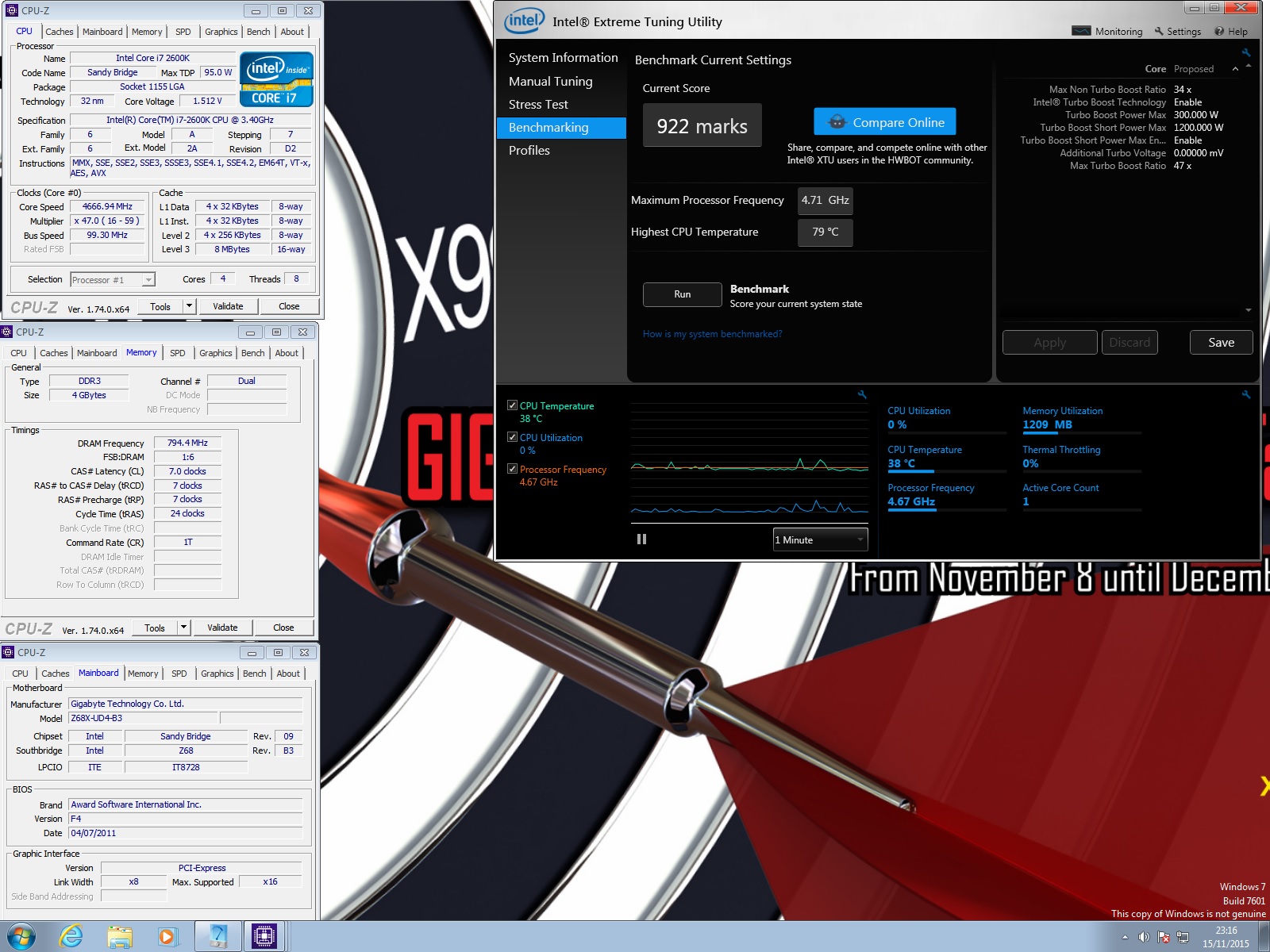Open the 1 Minute time range dropdown
1270x952 pixels.
pos(820,539)
